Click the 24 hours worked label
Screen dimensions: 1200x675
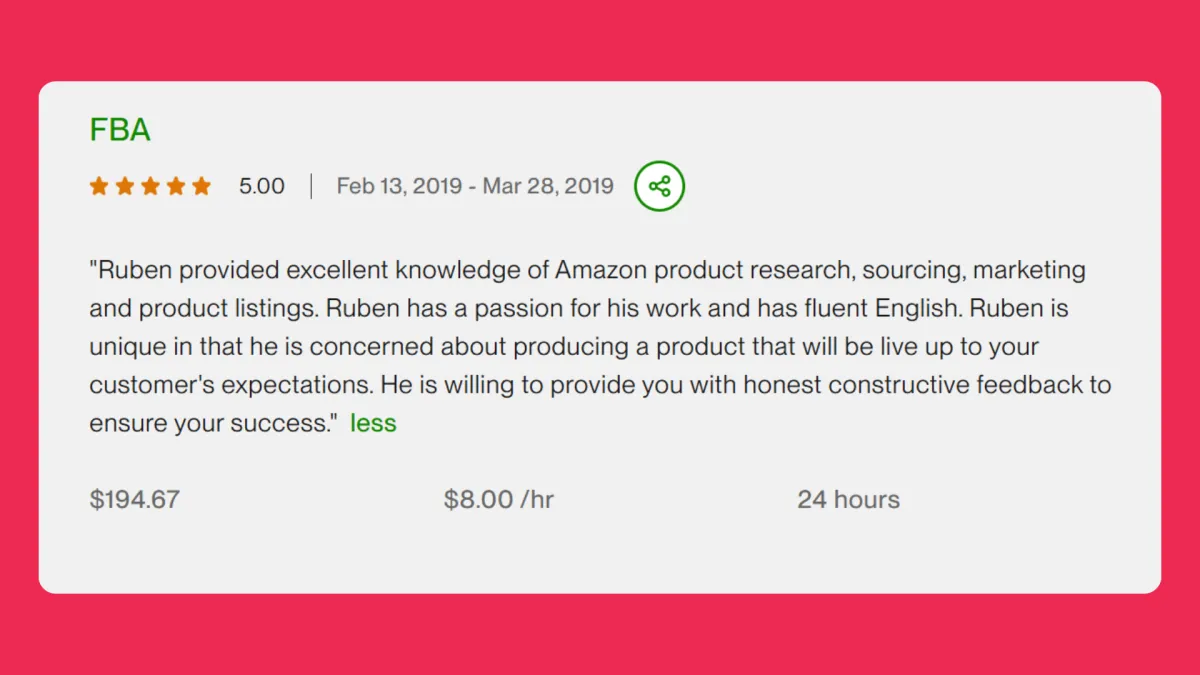click(x=849, y=500)
